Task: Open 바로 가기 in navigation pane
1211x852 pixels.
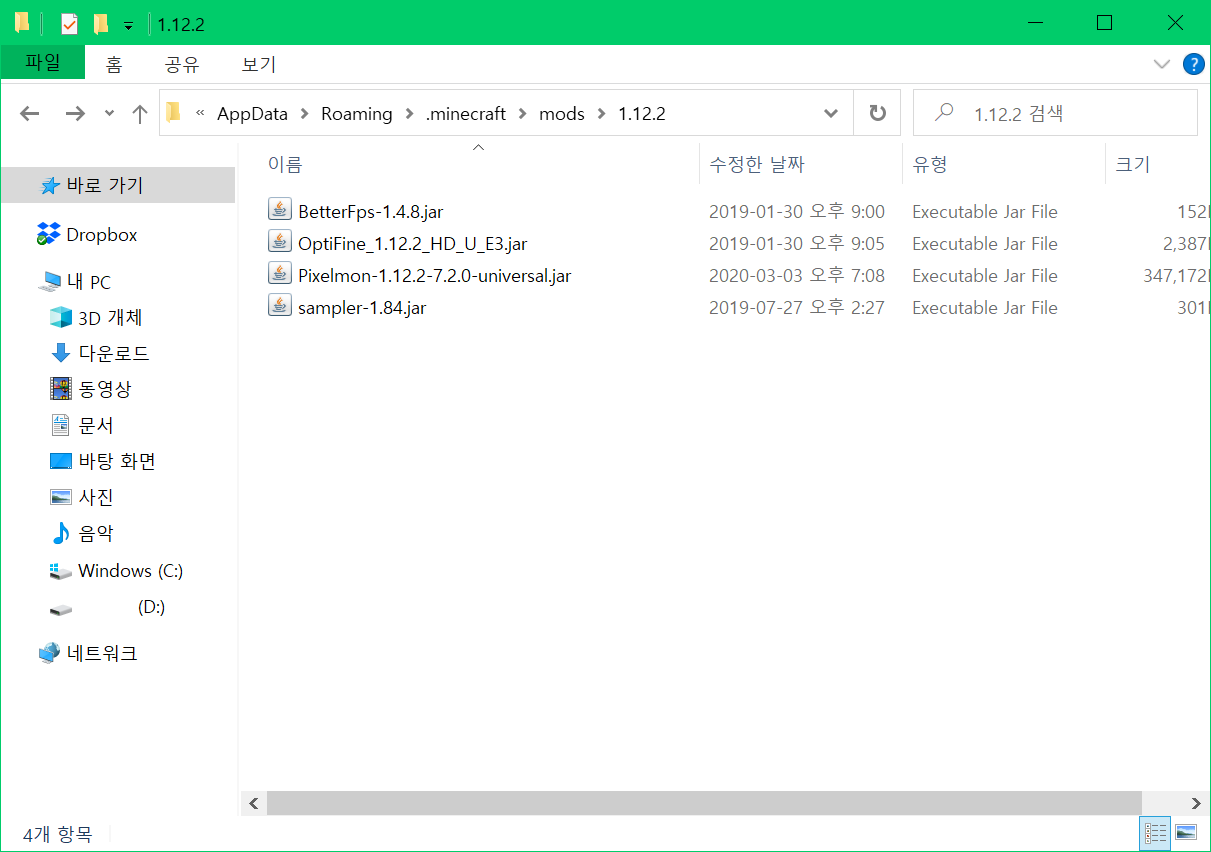Action: [x=118, y=185]
